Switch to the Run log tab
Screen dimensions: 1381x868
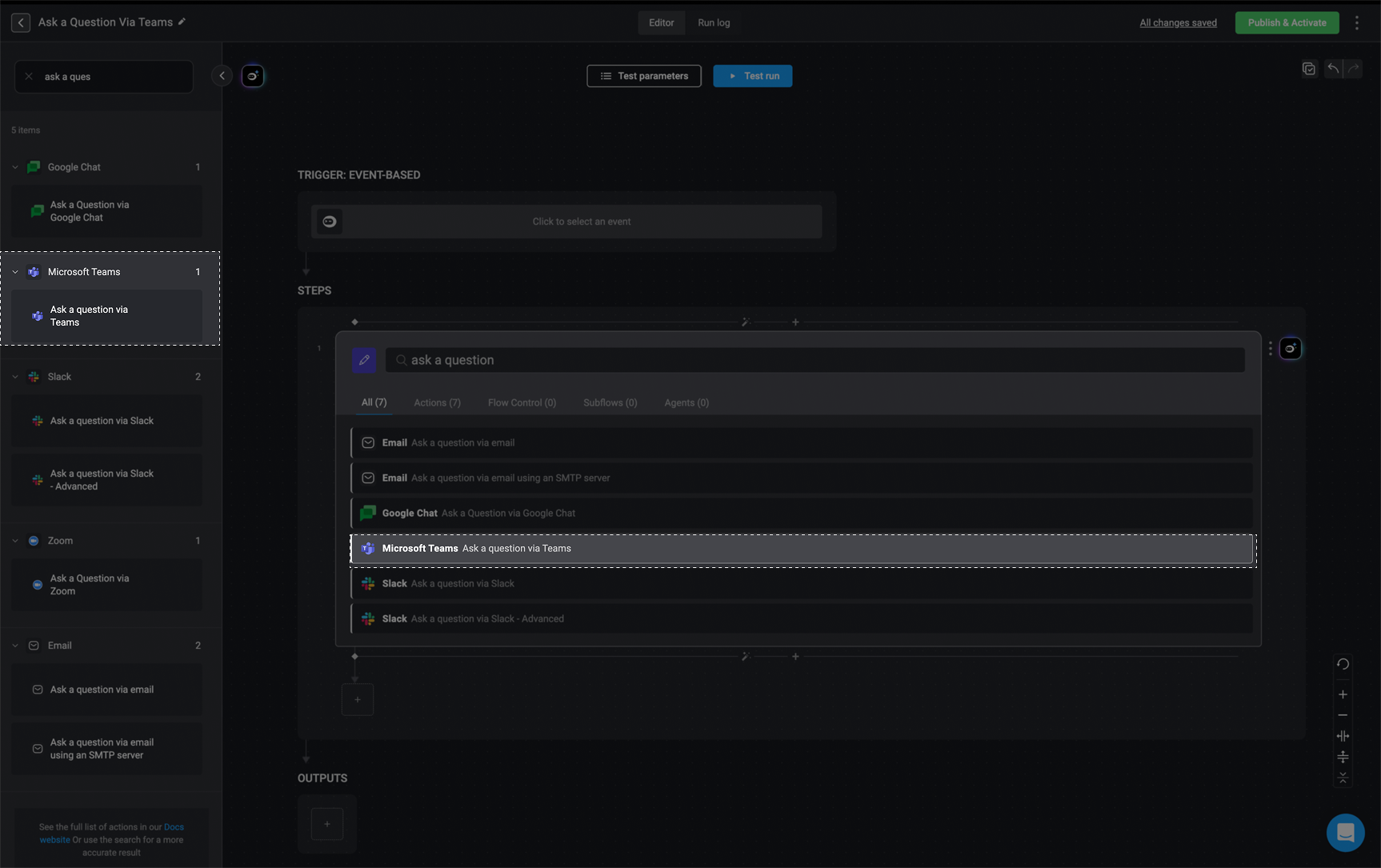(x=714, y=22)
